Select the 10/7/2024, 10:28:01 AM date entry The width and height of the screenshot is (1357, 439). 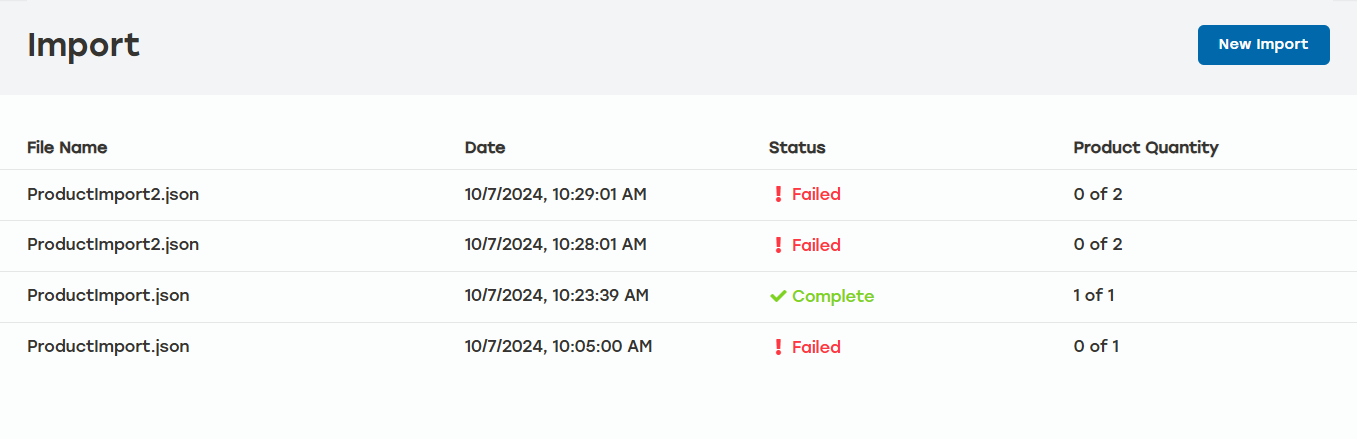[555, 245]
